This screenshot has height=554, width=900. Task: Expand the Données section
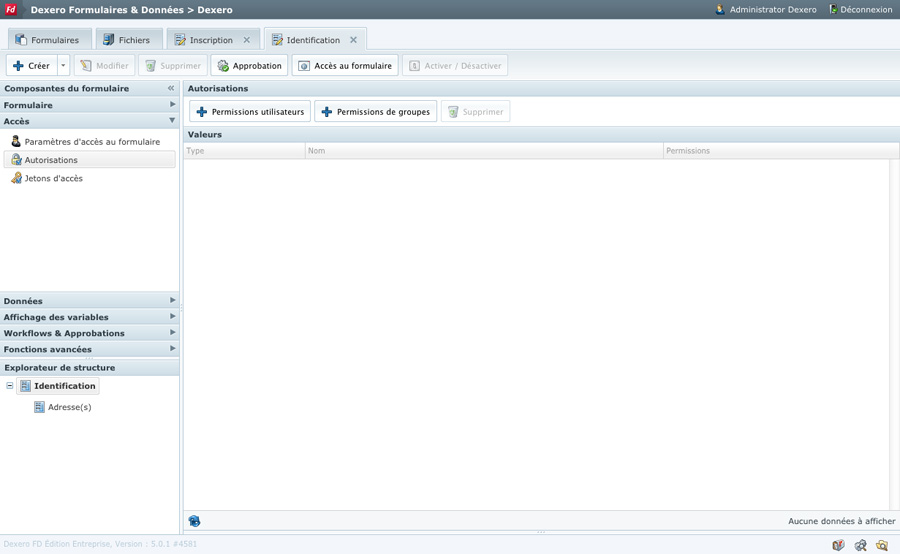coord(89,301)
